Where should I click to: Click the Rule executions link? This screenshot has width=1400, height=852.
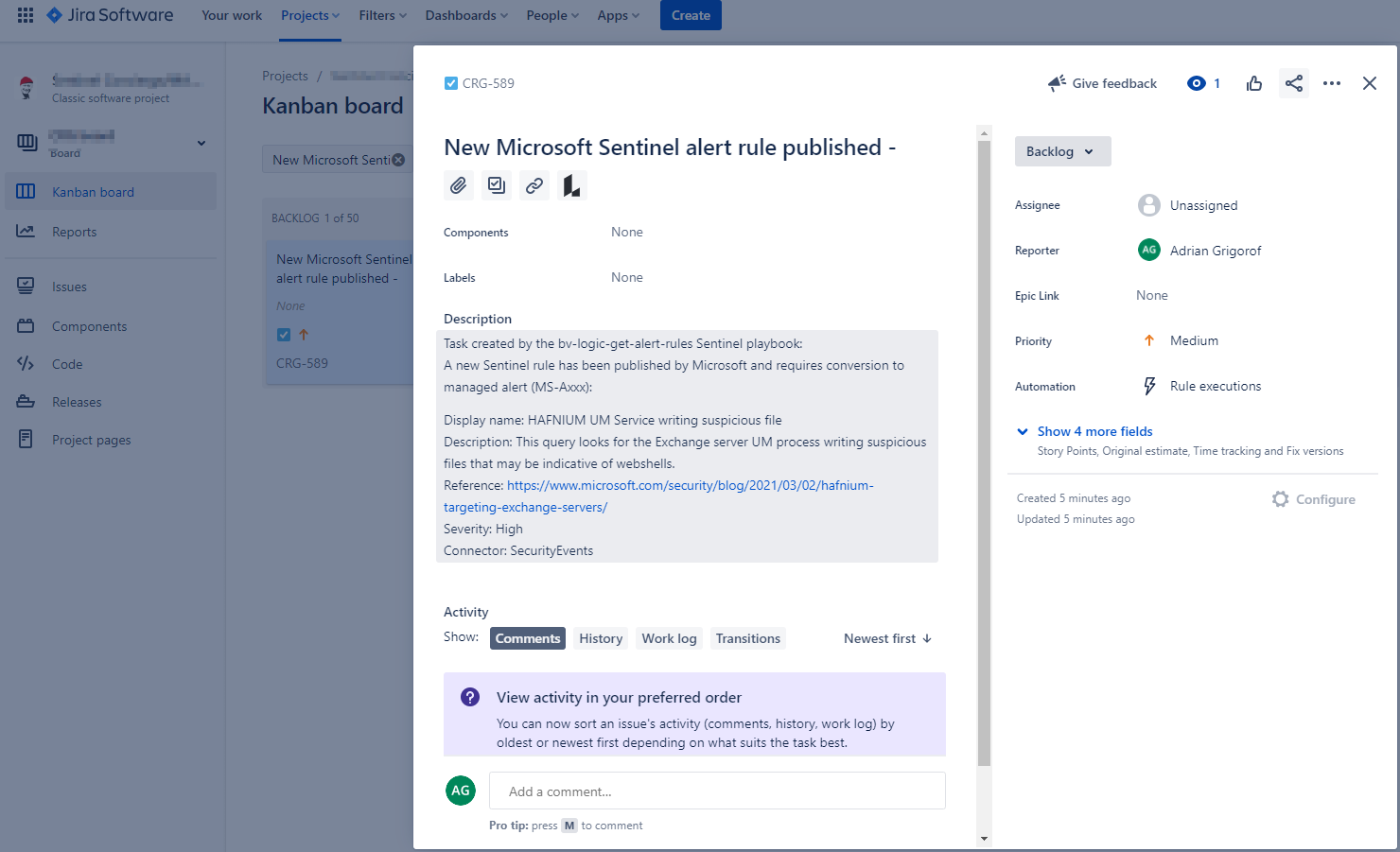coord(1216,386)
